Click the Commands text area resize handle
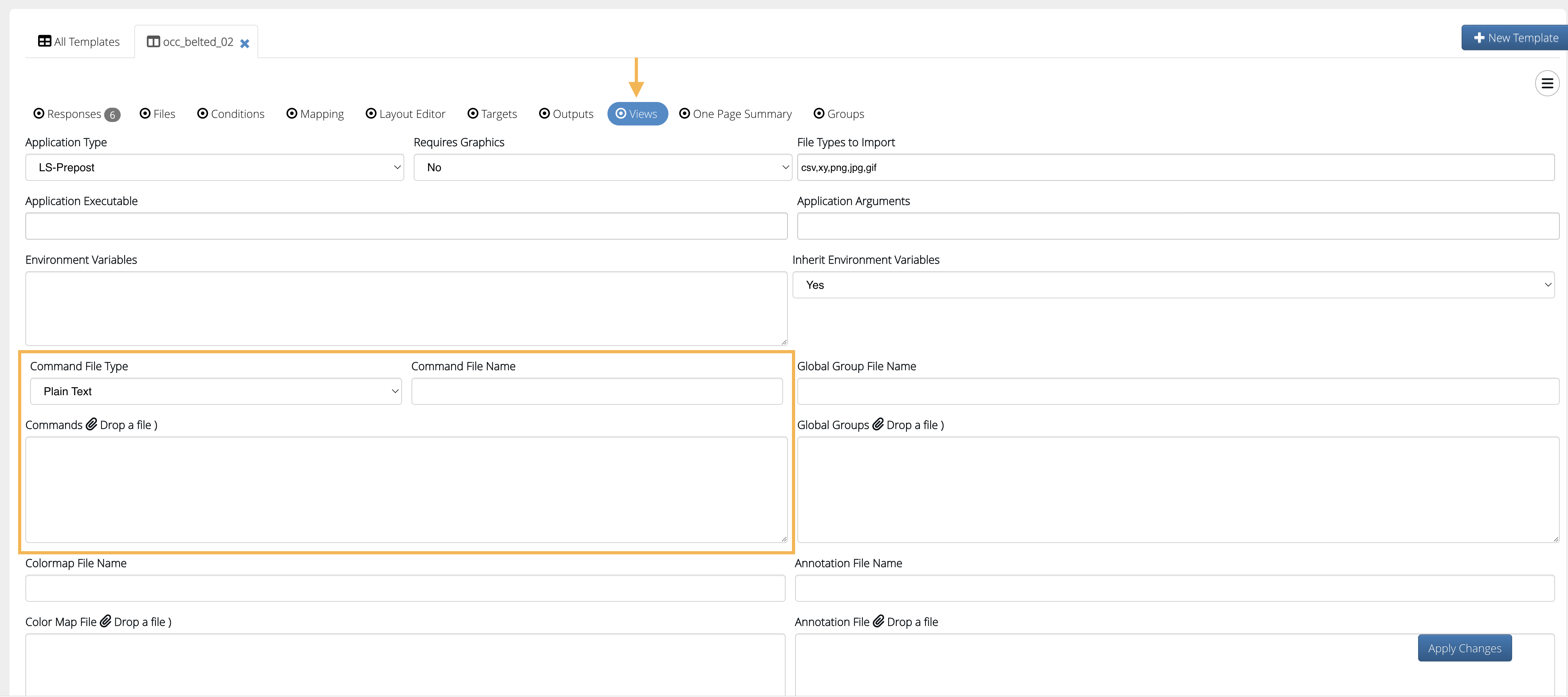The image size is (1568, 697). (x=783, y=539)
